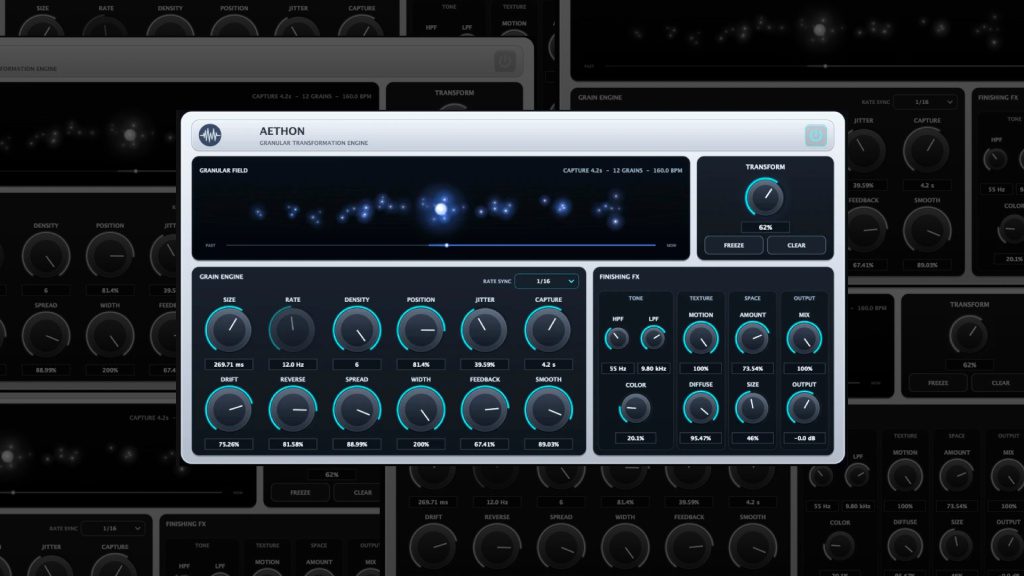This screenshot has width=1024, height=576.
Task: Click the RATE knob
Action: pos(293,330)
